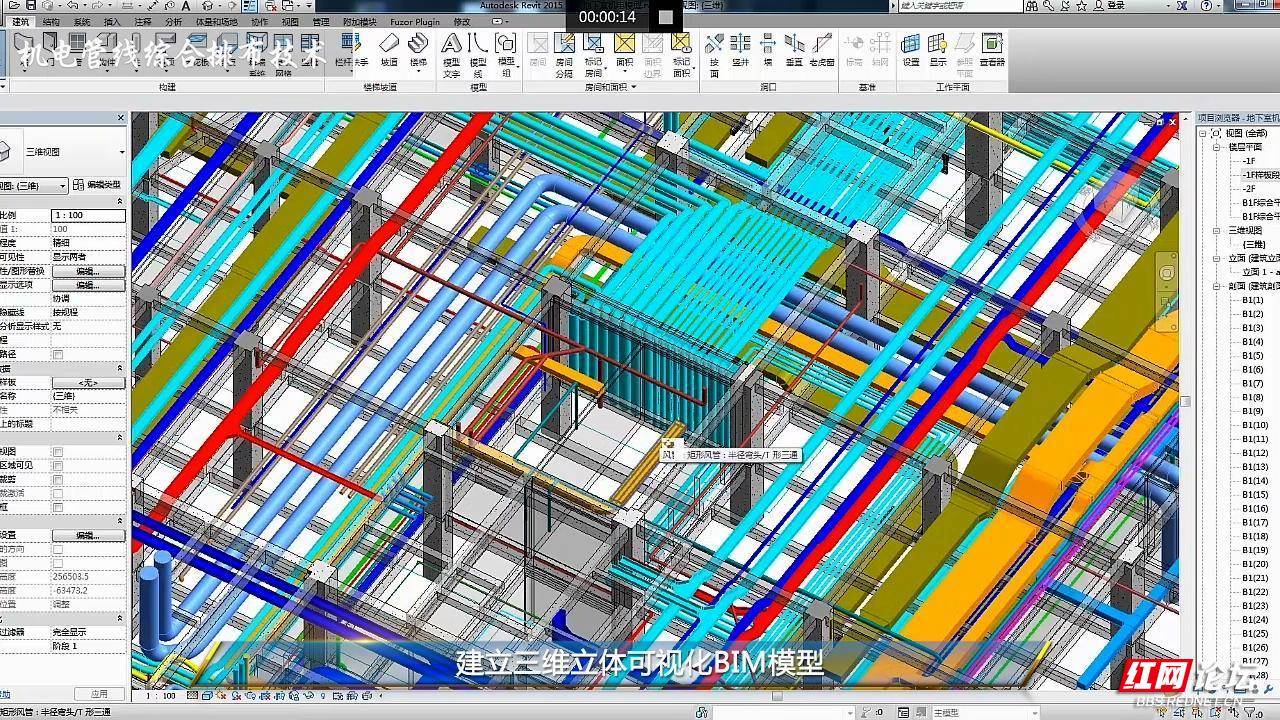The width and height of the screenshot is (1280, 720).
Task: Open the 三维视图 type selector dropdown
Action: [x=122, y=152]
